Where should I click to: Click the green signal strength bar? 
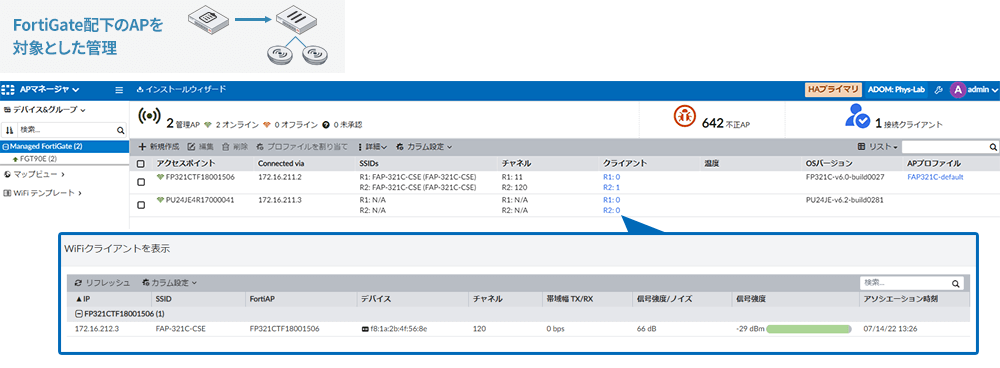point(809,329)
